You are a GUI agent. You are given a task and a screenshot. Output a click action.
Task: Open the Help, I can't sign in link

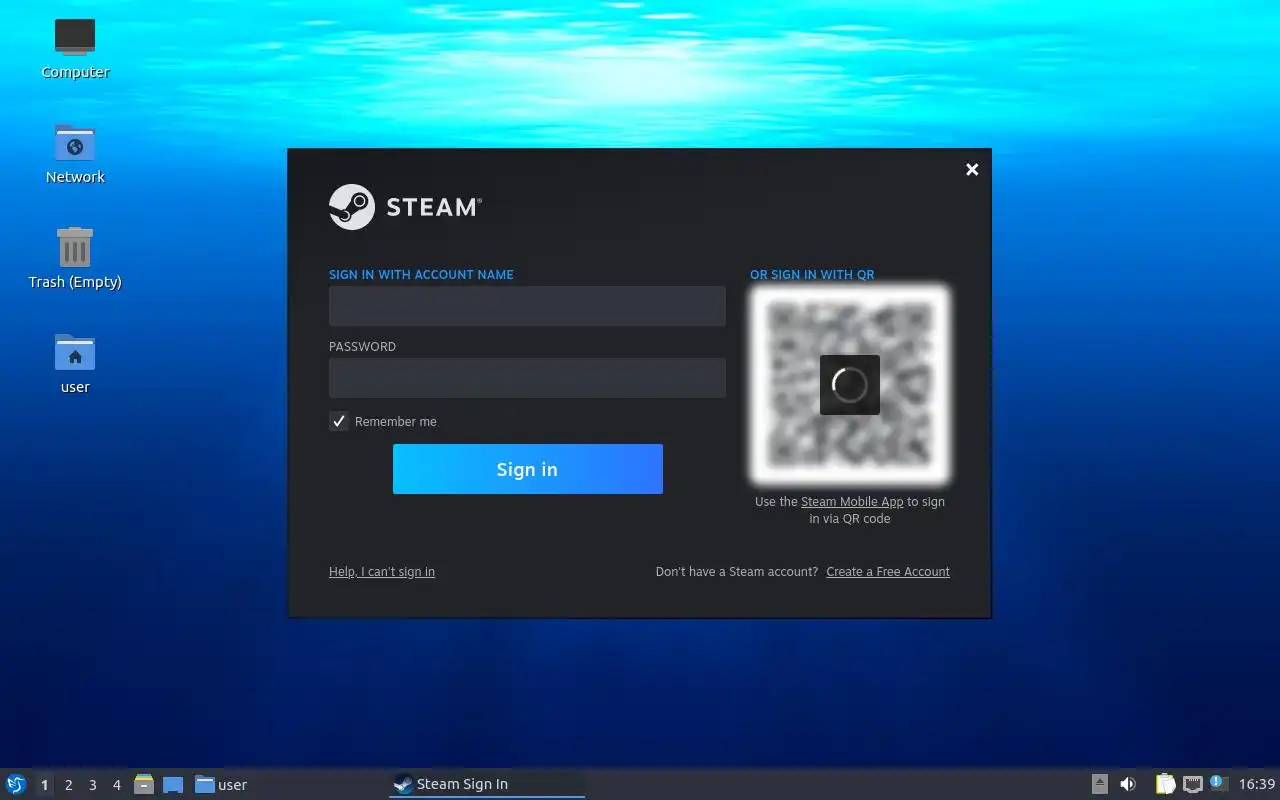coord(382,572)
